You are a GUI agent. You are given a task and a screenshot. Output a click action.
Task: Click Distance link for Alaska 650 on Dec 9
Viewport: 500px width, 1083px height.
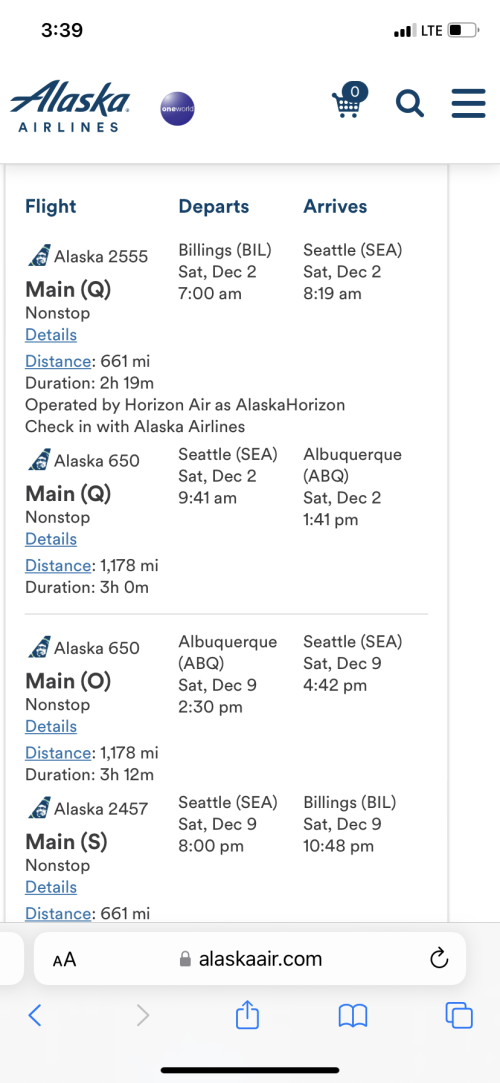coord(58,753)
